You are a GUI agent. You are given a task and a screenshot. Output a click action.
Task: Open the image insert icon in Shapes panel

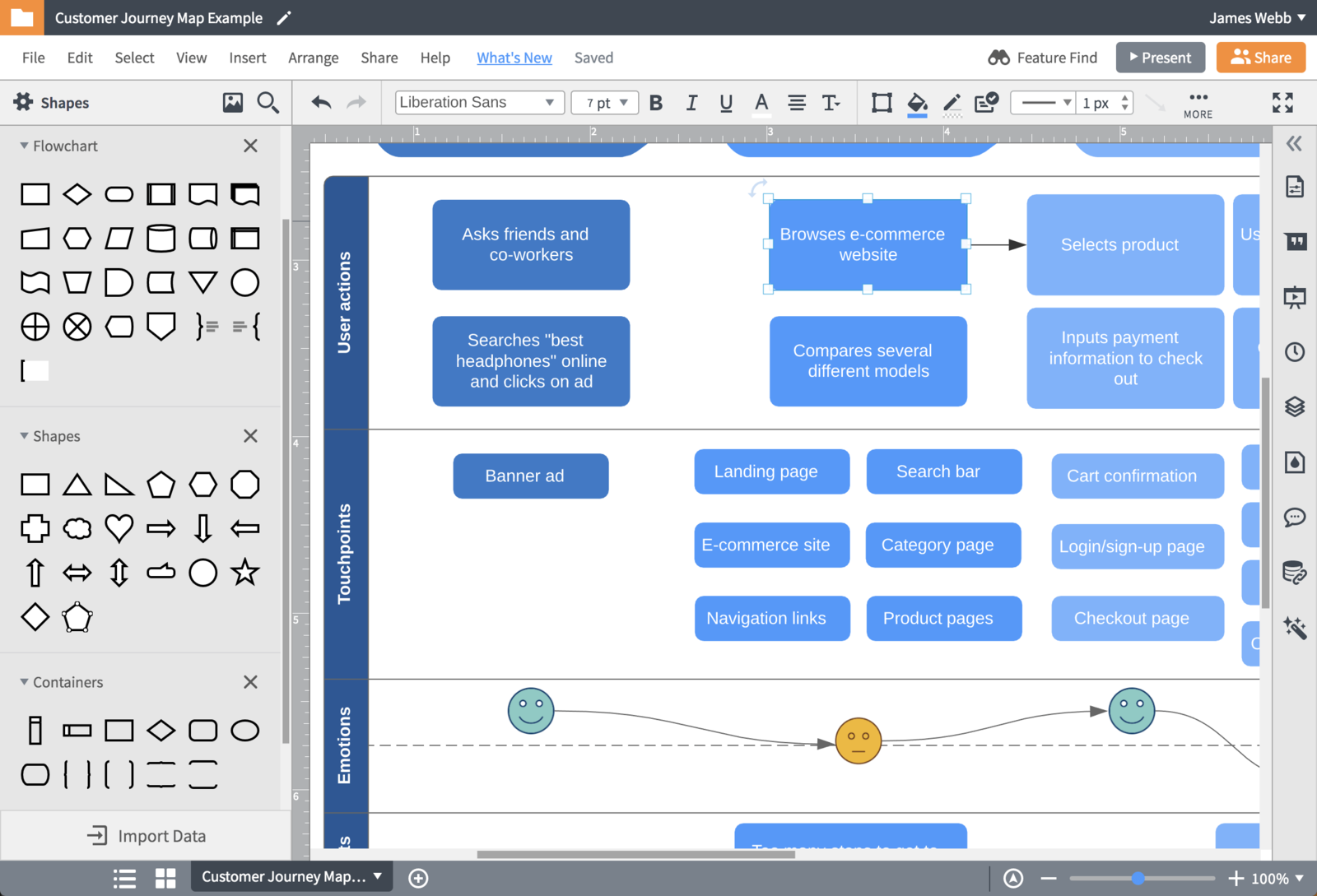click(233, 102)
